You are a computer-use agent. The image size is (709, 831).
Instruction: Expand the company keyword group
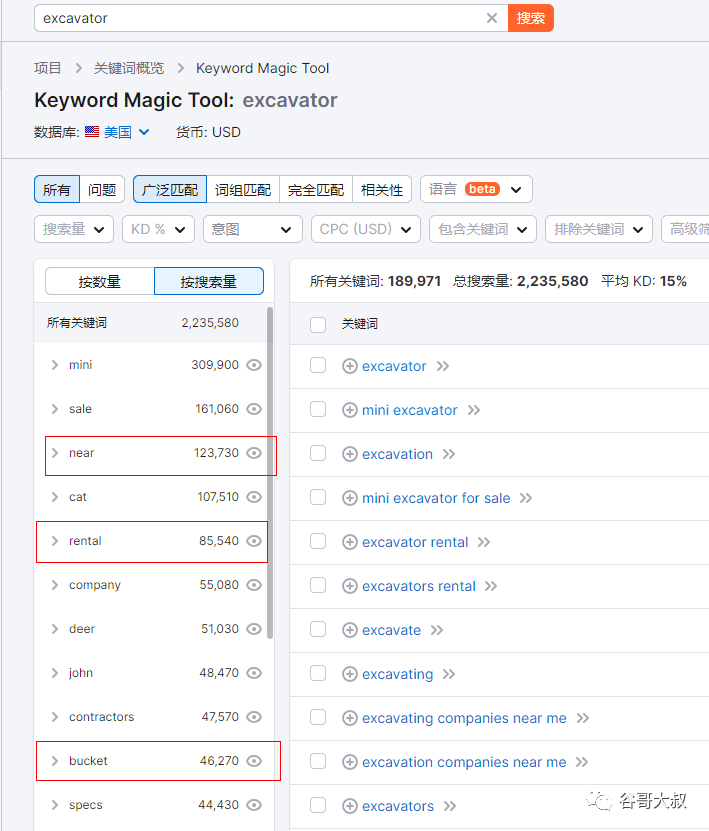click(x=55, y=585)
